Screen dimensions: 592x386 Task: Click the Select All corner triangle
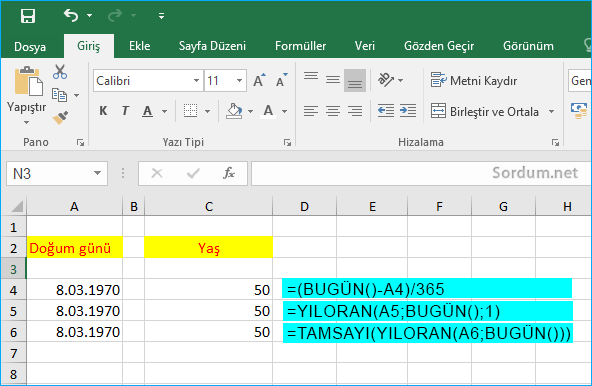click(16, 207)
